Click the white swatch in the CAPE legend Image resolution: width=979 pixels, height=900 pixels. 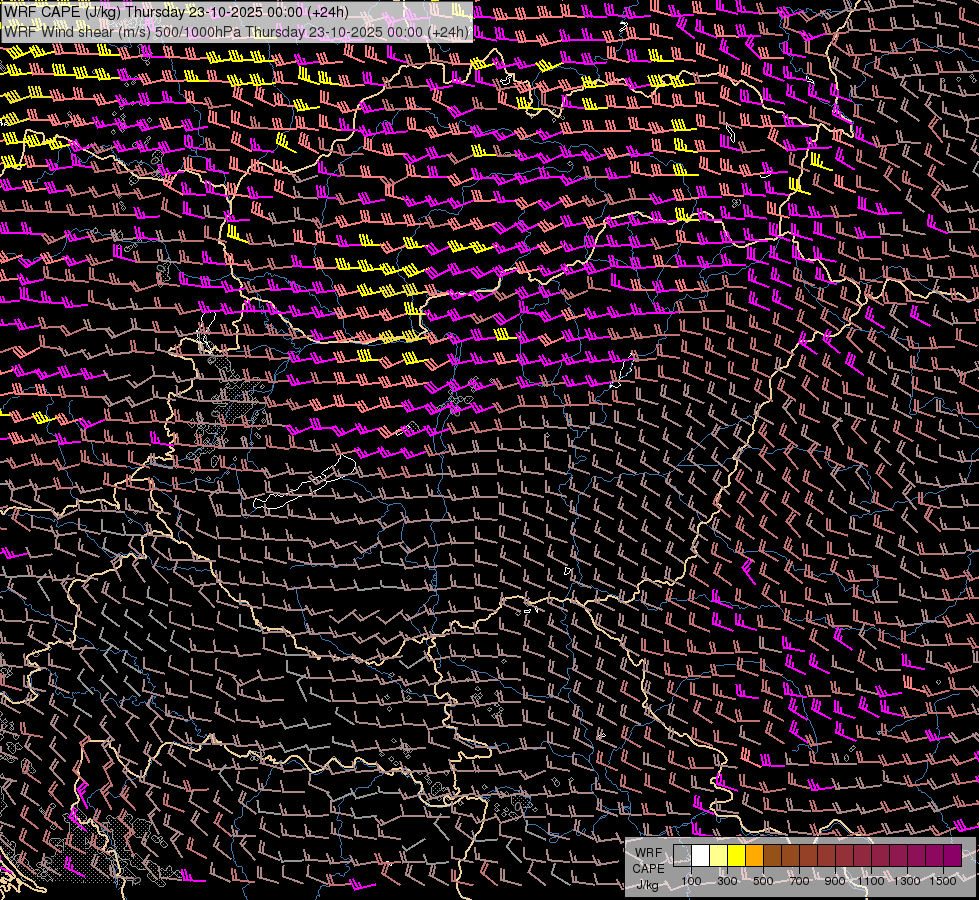(x=700, y=856)
